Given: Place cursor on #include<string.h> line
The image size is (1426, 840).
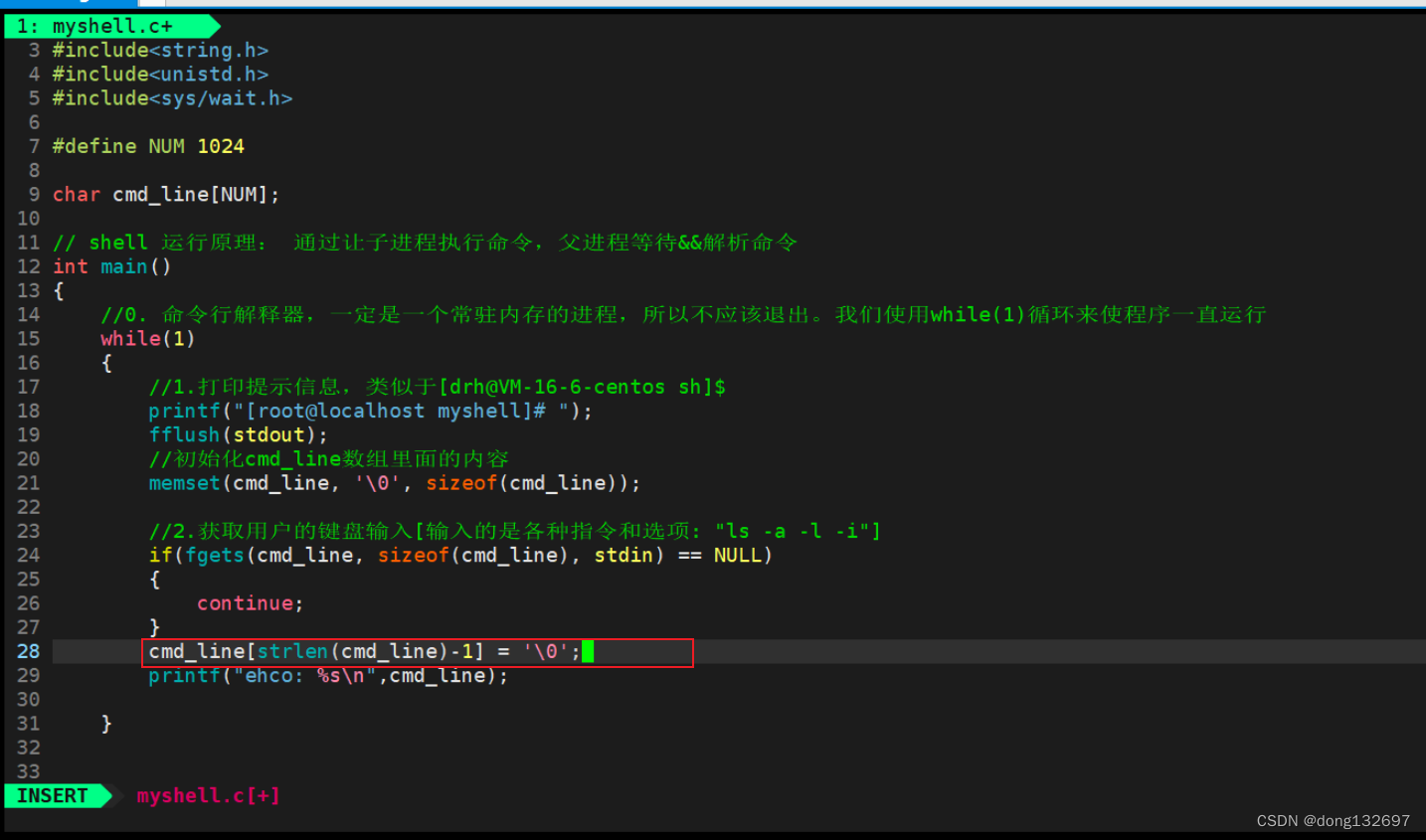Looking at the screenshot, I should 160,50.
